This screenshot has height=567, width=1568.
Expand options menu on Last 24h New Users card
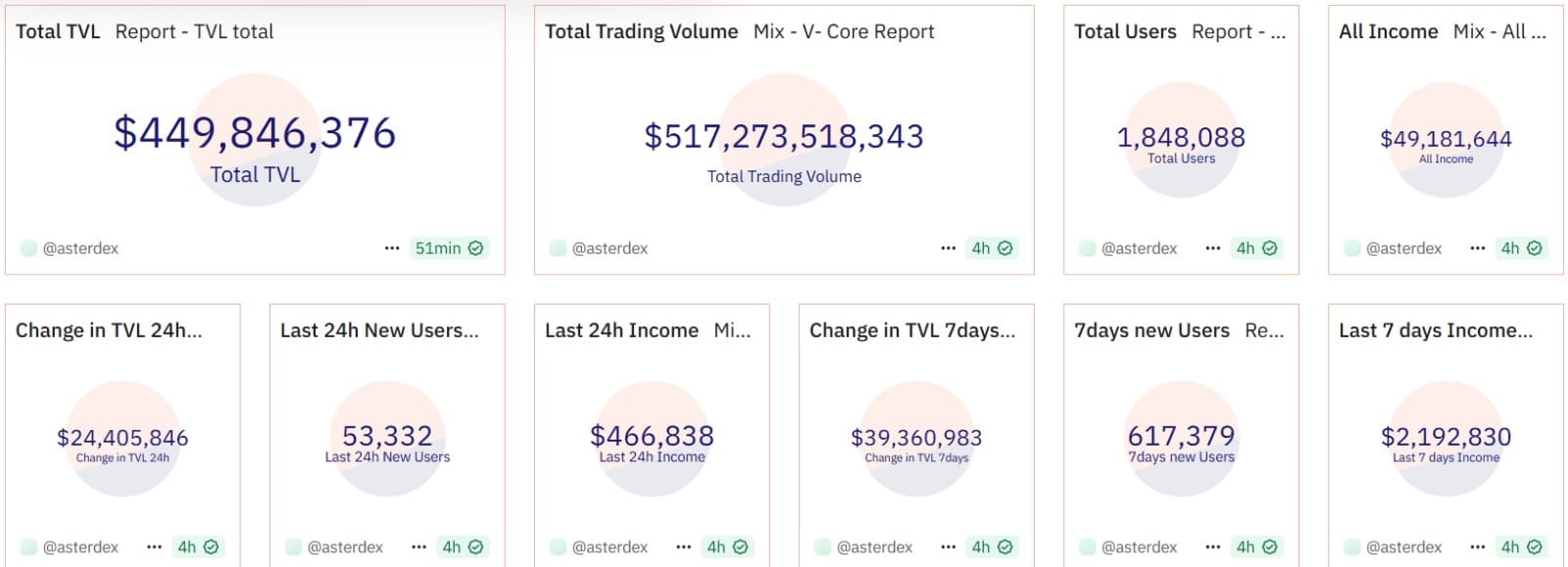pos(418,547)
